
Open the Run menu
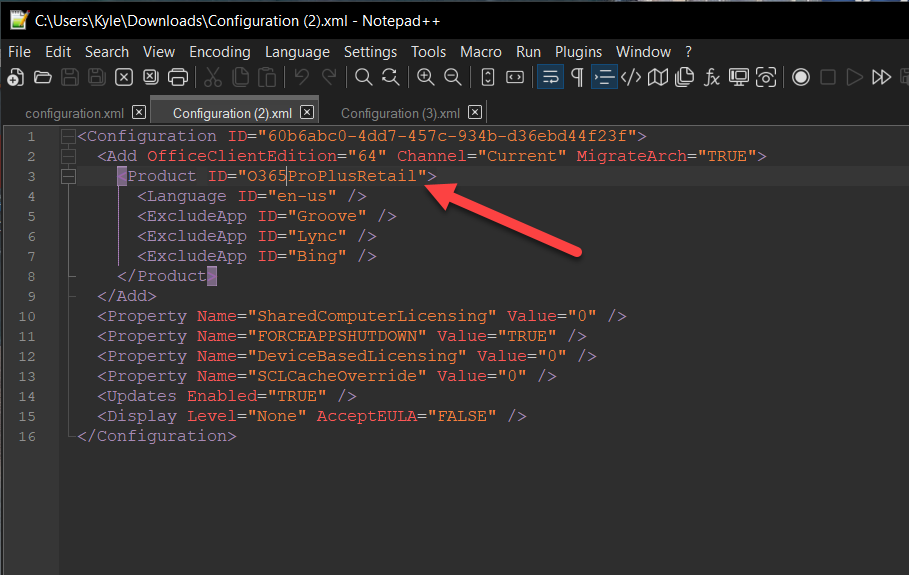528,52
